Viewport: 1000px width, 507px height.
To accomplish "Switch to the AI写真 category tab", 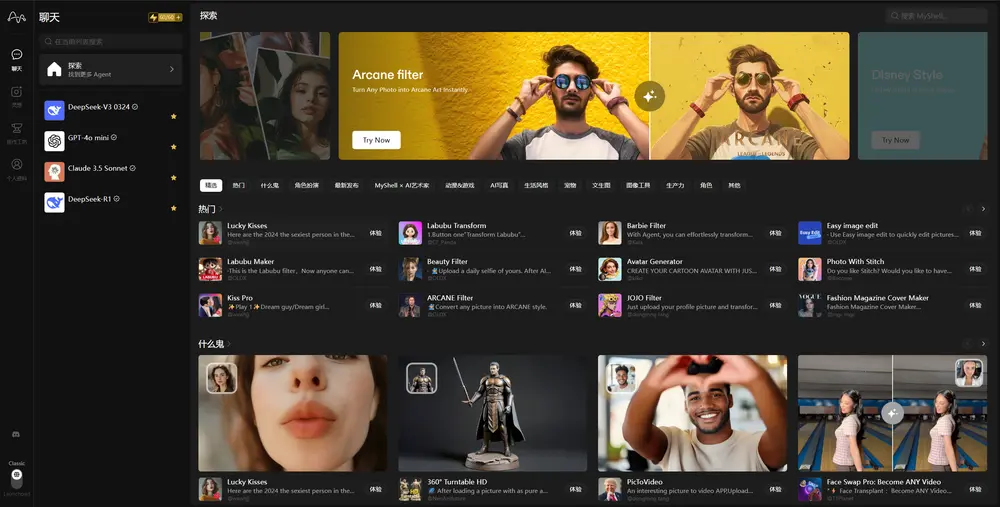I will (499, 186).
